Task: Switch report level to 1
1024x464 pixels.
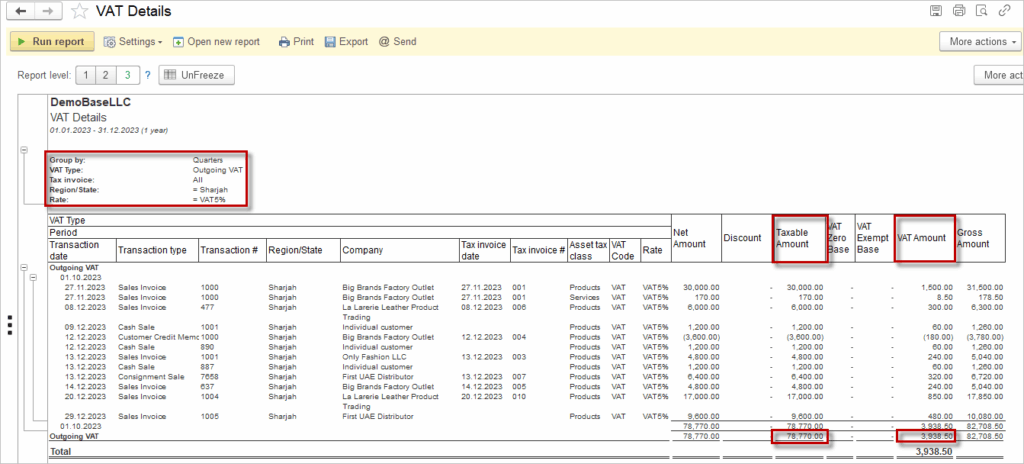Action: 85,75
